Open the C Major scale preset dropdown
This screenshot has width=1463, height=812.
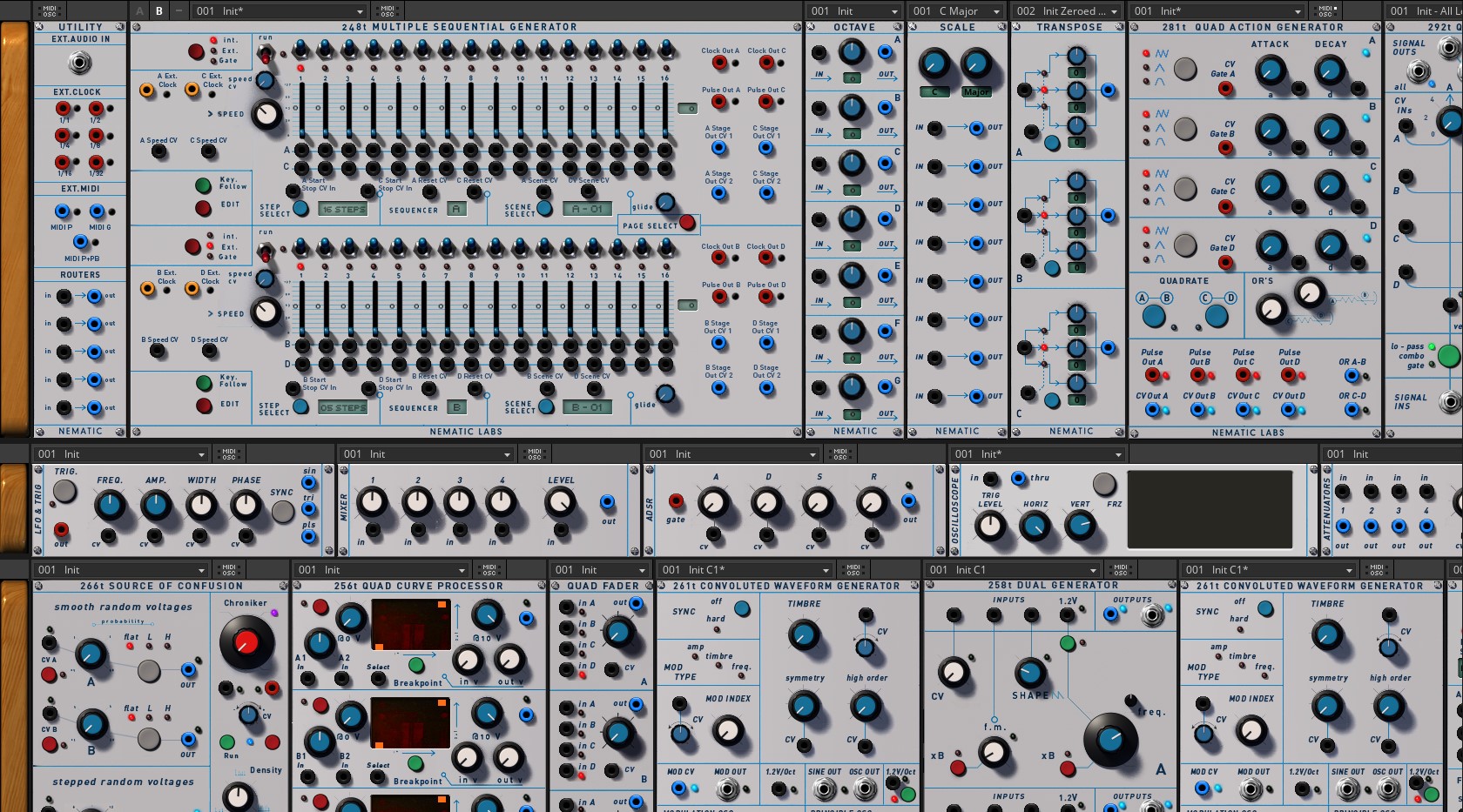tap(956, 11)
